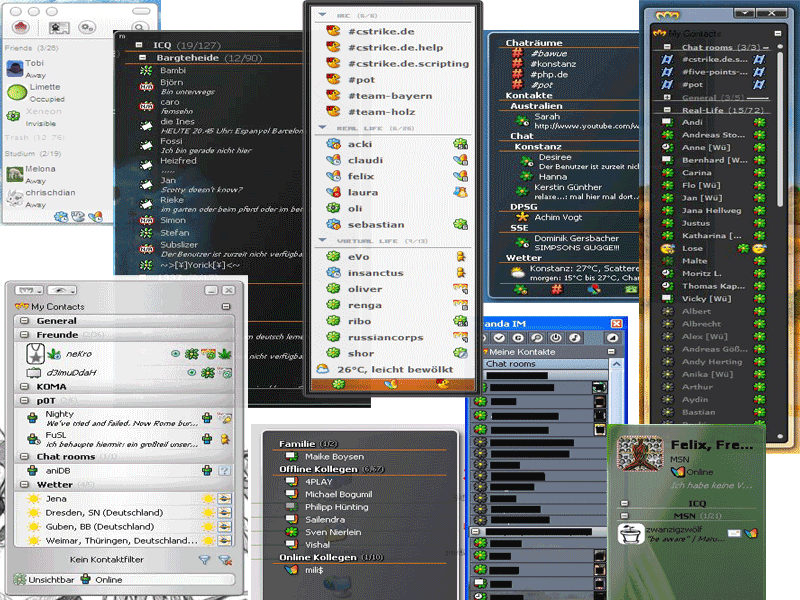Click red hash IRC icon in Chaträume status bar

point(557,289)
